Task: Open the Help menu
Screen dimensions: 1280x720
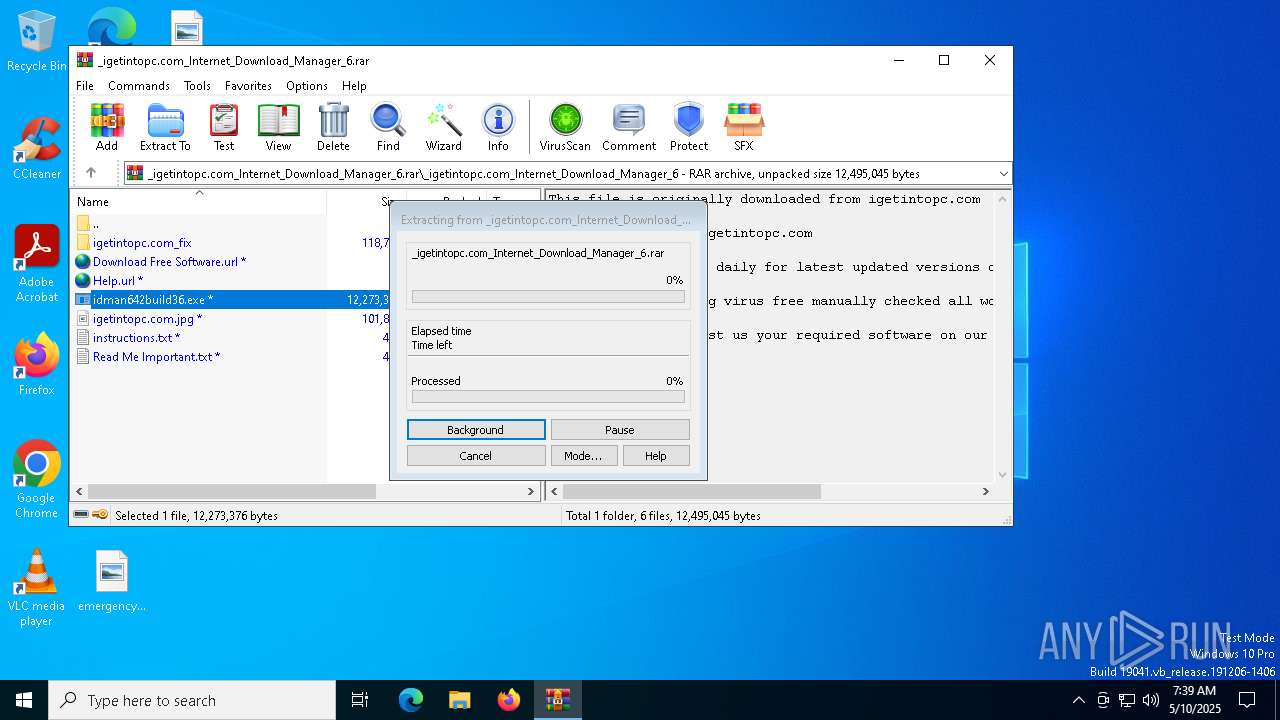Action: [354, 86]
